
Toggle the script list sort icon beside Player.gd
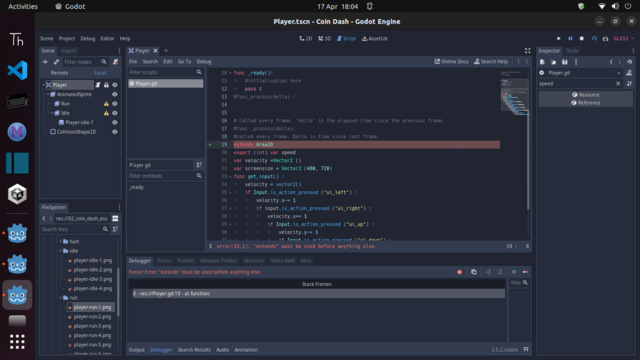pyautogui.click(x=199, y=165)
